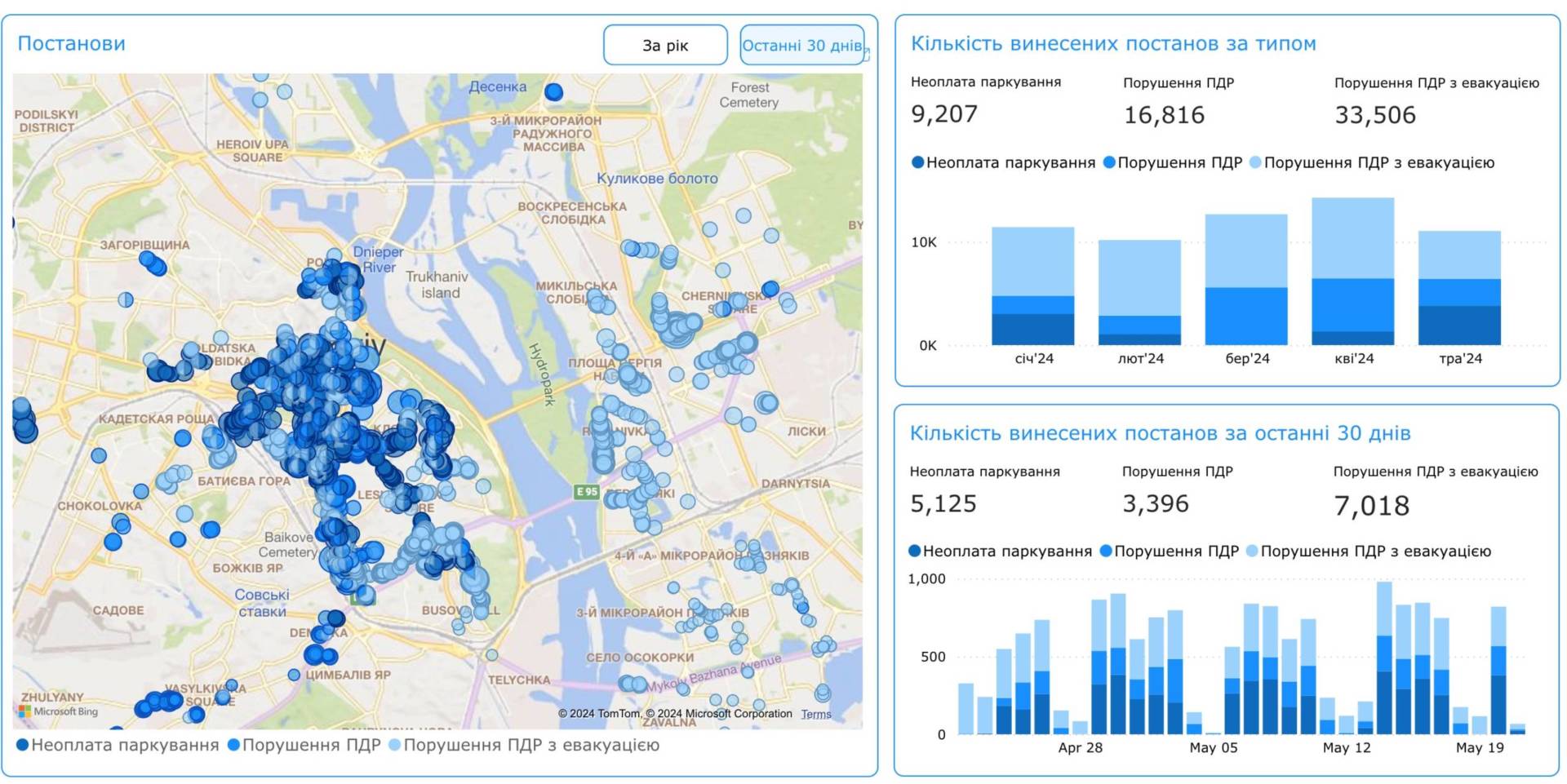Toggle Порушення ПДР in monthly chart legend
This screenshot has width=1567, height=784.
(1172, 162)
